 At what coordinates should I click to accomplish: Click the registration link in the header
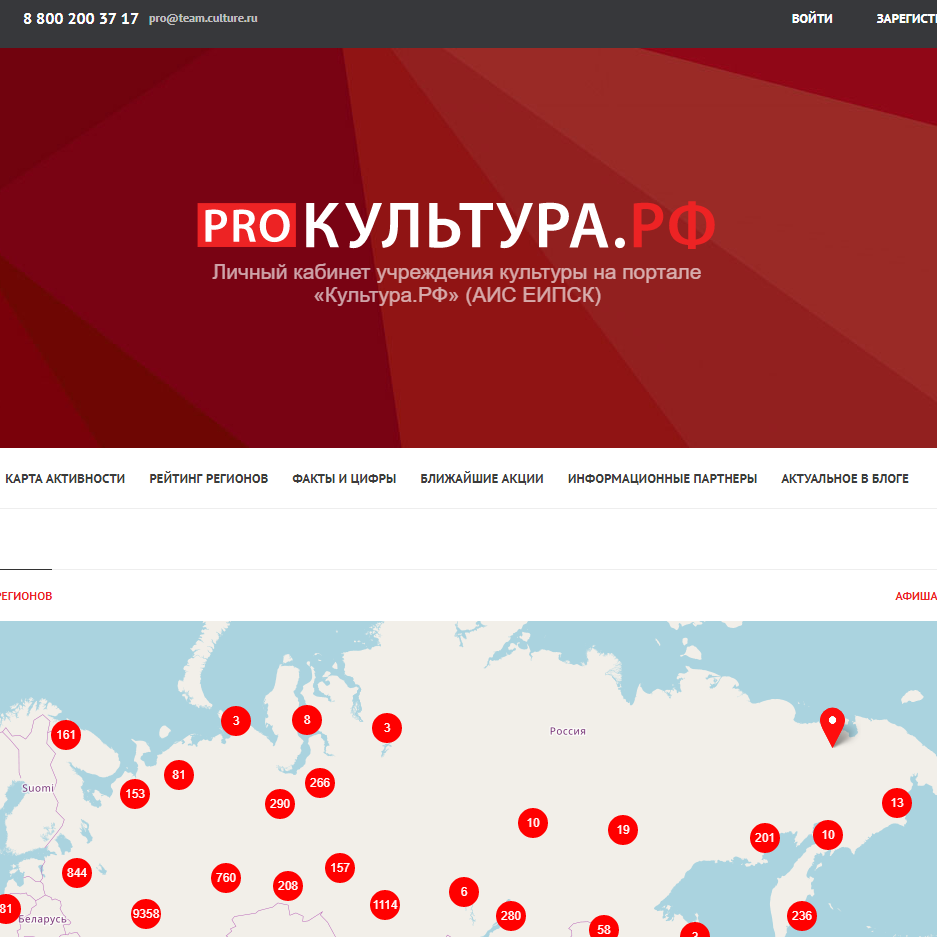click(x=906, y=19)
